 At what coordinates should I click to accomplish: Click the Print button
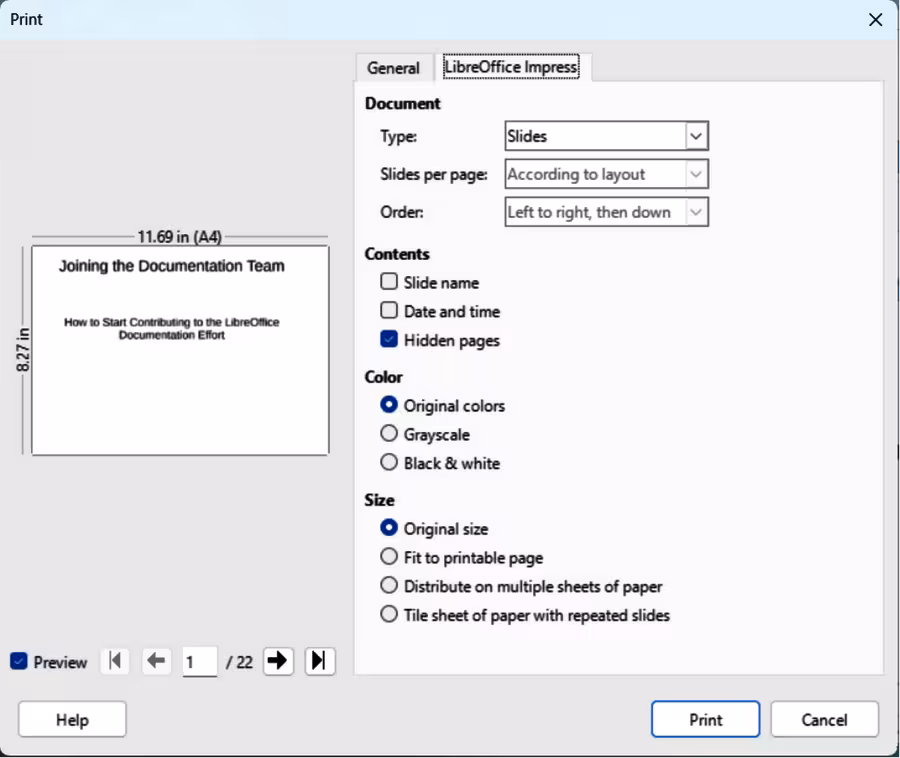coord(705,720)
